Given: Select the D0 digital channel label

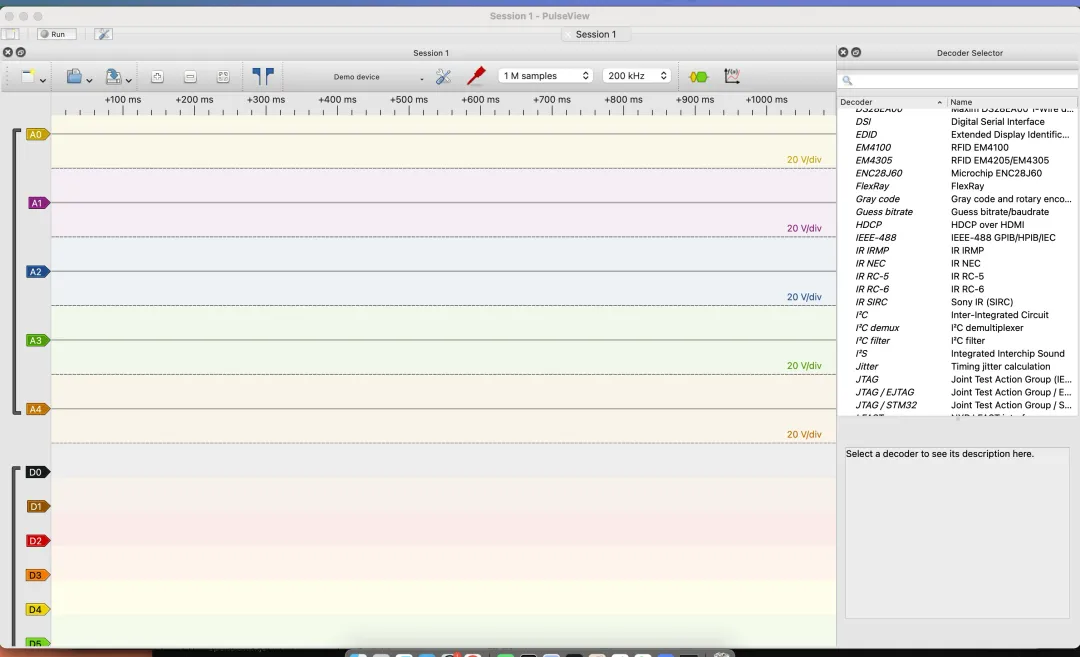Looking at the screenshot, I should [x=37, y=472].
